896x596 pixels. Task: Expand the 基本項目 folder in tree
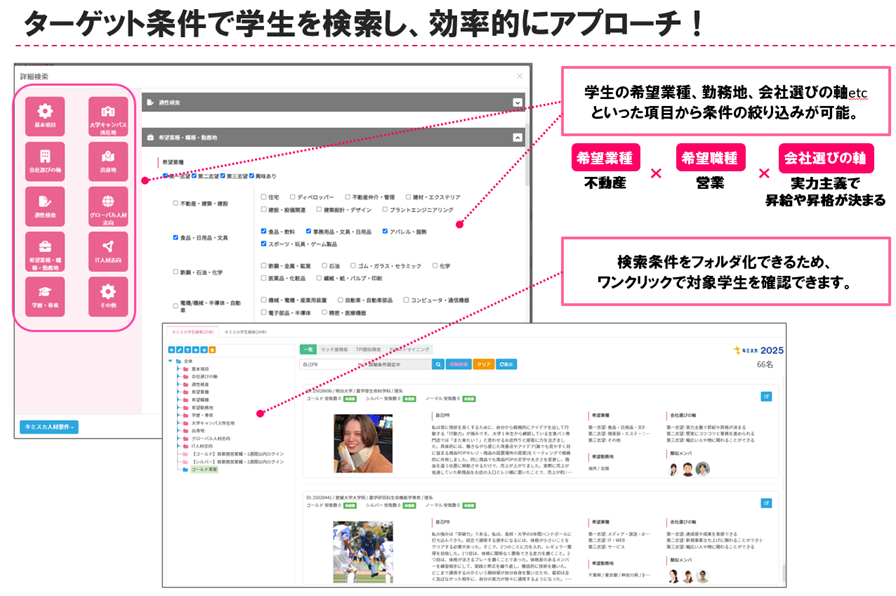pyautogui.click(x=178, y=369)
